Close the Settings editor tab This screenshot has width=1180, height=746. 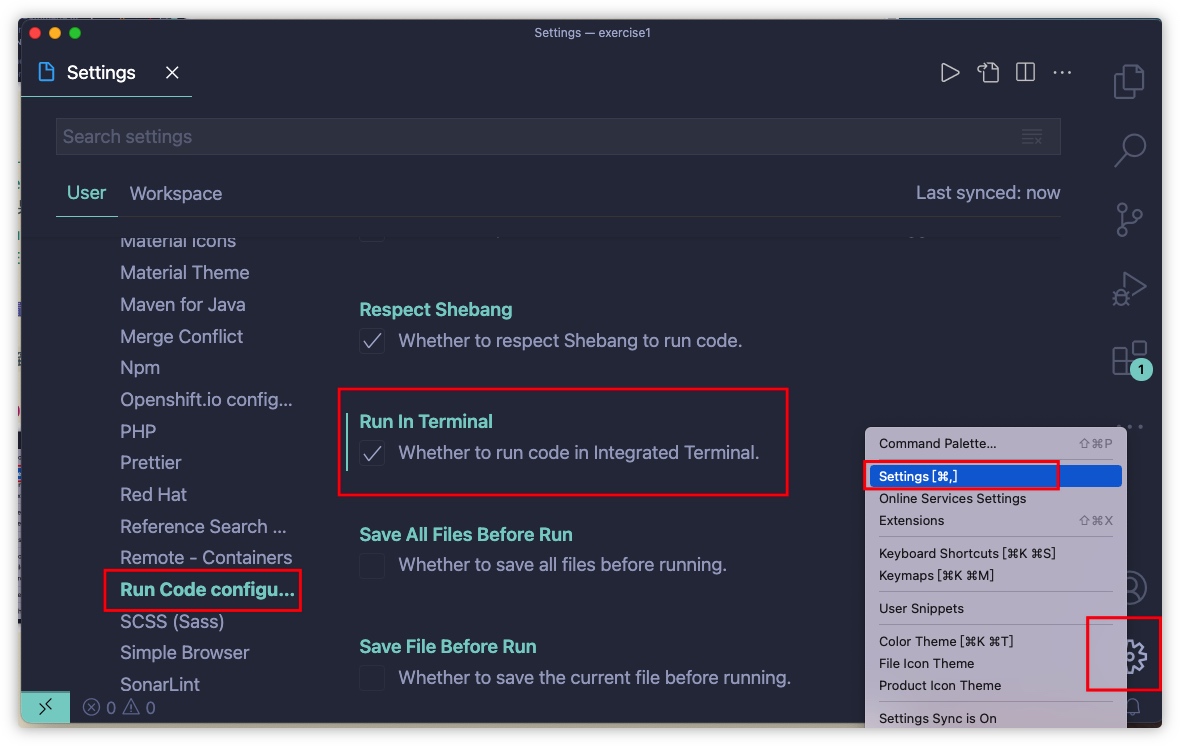172,73
